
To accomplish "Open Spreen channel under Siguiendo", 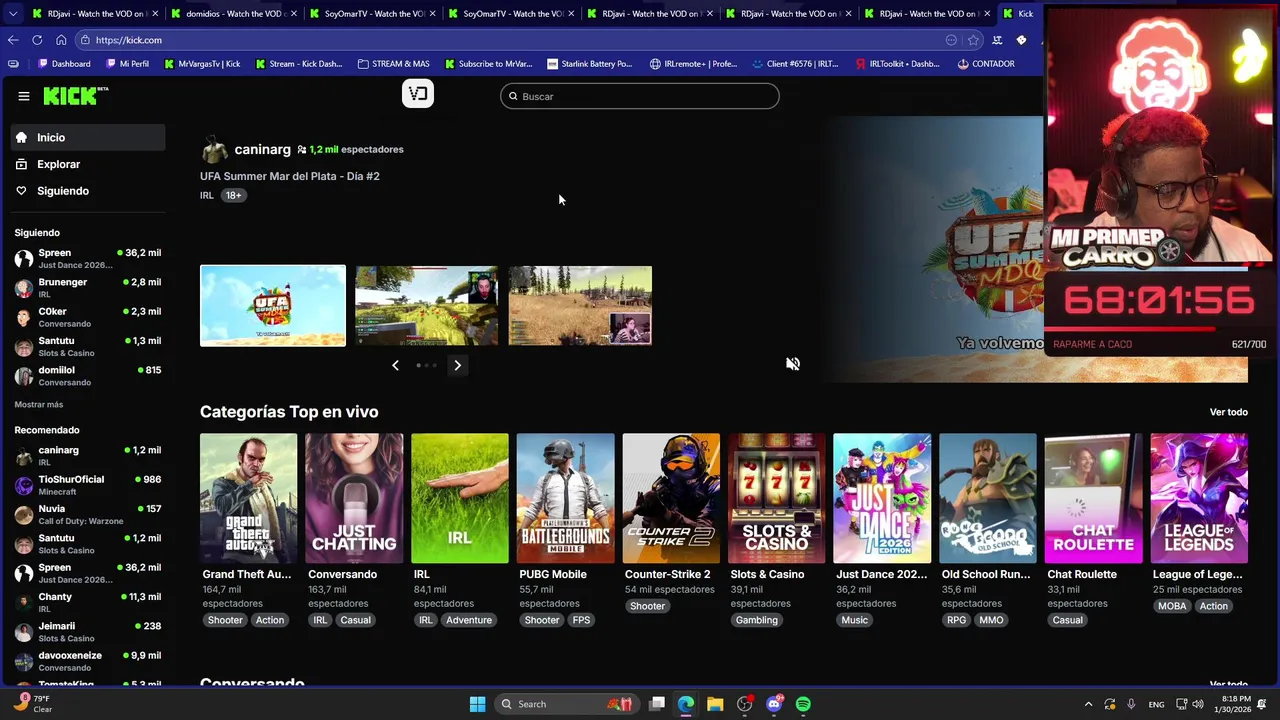I will coord(88,259).
